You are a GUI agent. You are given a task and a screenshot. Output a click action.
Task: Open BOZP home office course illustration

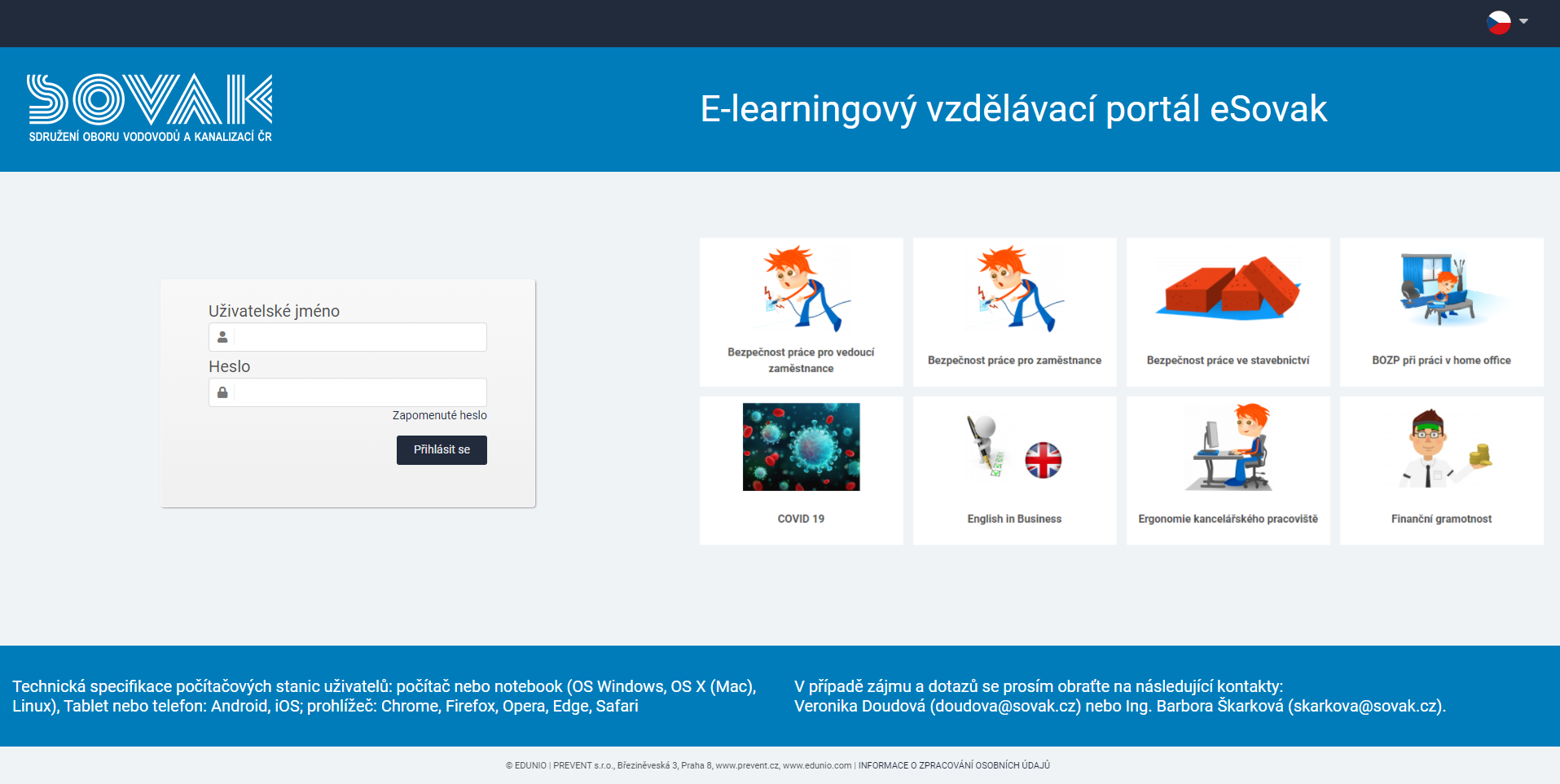point(1442,289)
